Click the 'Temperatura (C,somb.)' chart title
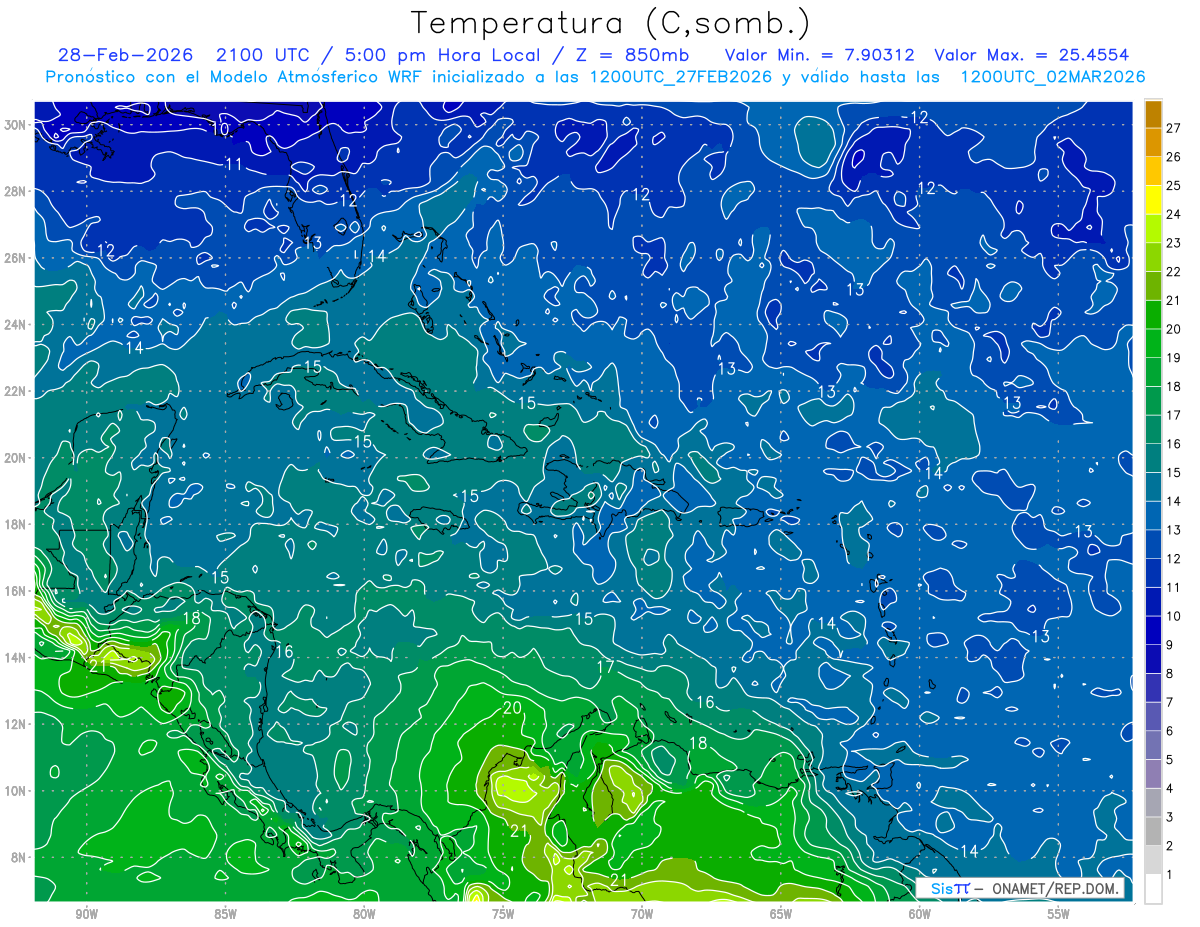The height and width of the screenshot is (927, 1200). point(611,23)
